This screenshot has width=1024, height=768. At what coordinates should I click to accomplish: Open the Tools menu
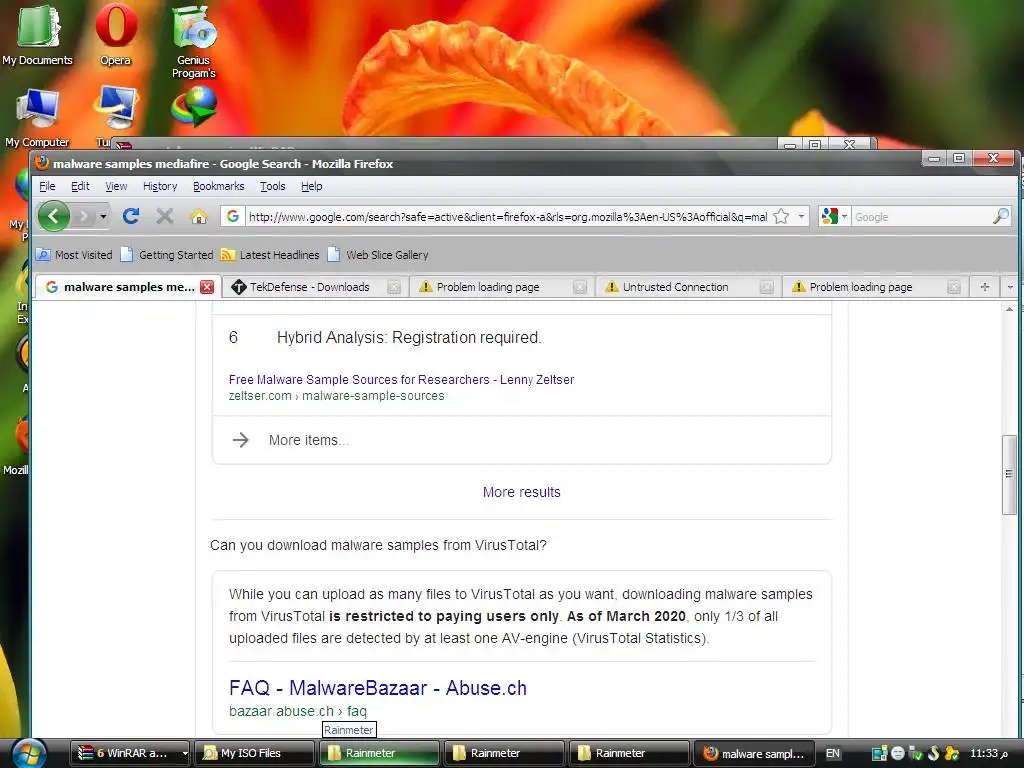[272, 186]
